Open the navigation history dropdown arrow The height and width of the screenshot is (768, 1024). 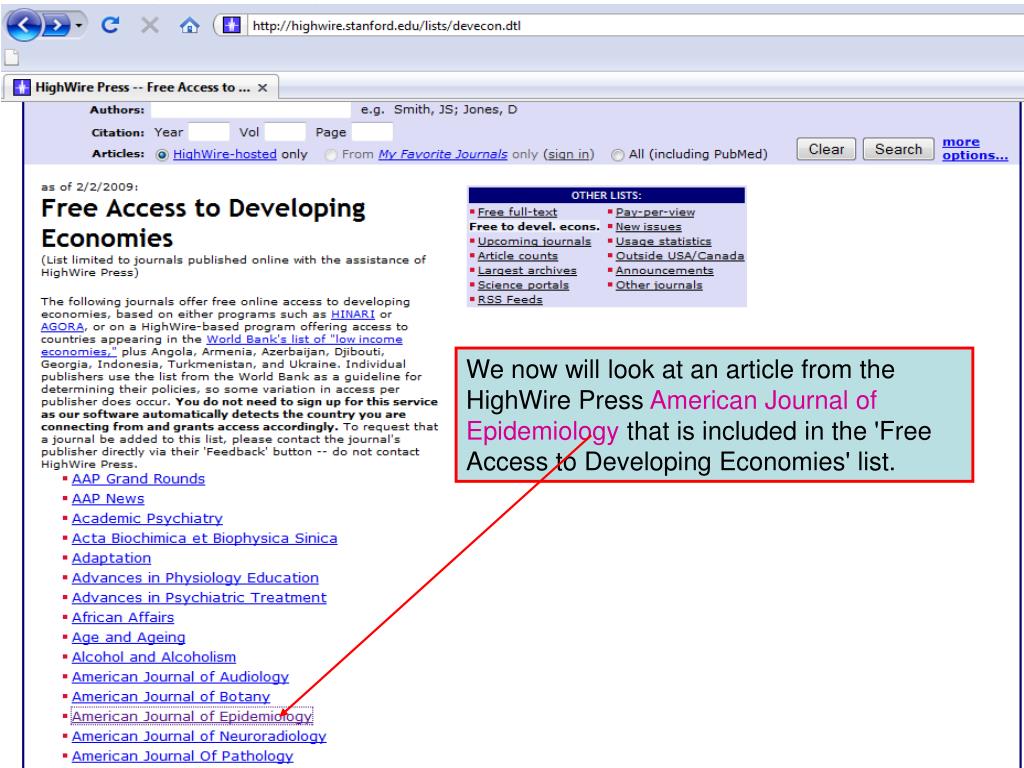tap(78, 25)
